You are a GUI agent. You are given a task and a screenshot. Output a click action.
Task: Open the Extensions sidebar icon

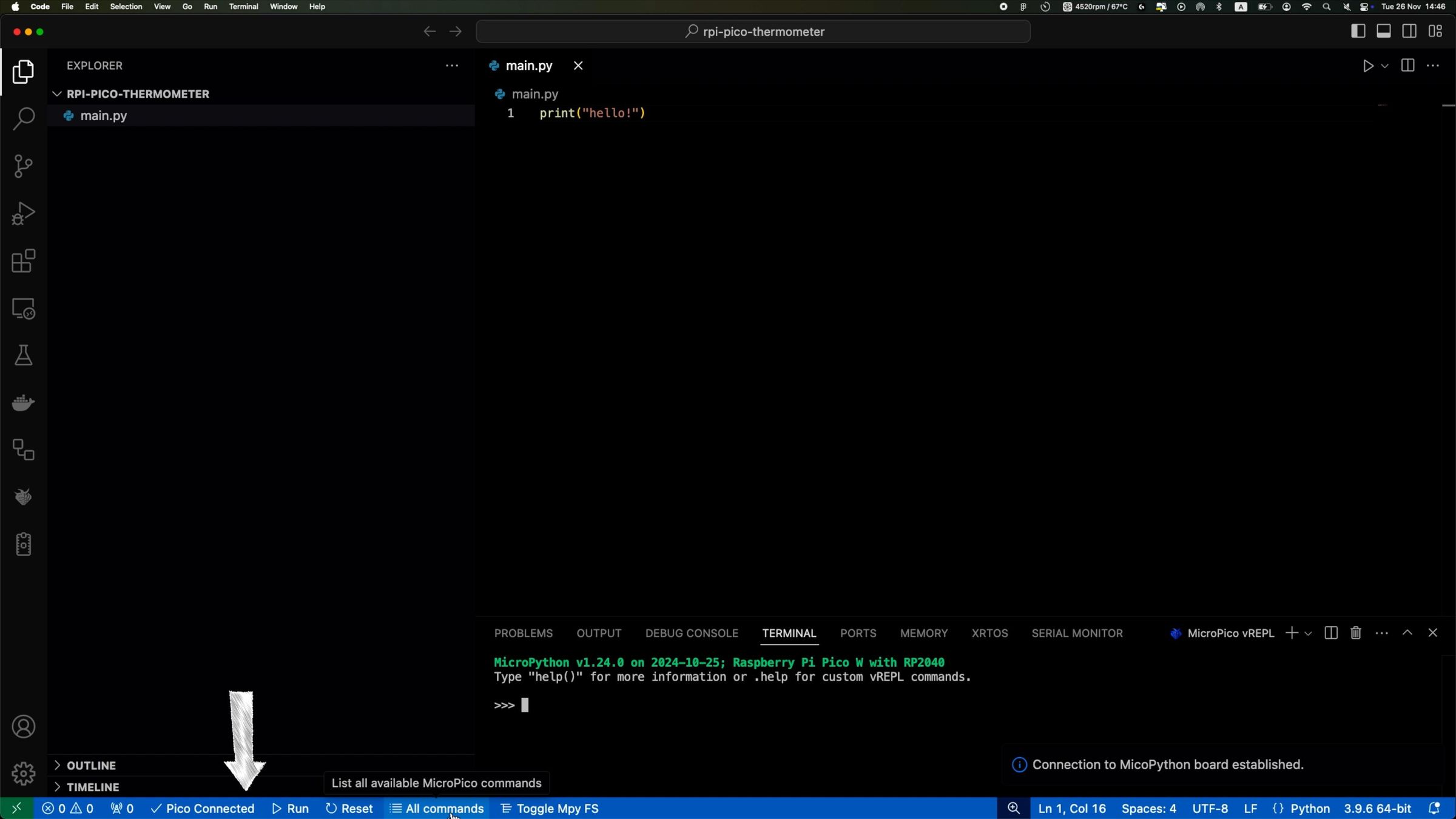[x=23, y=261]
